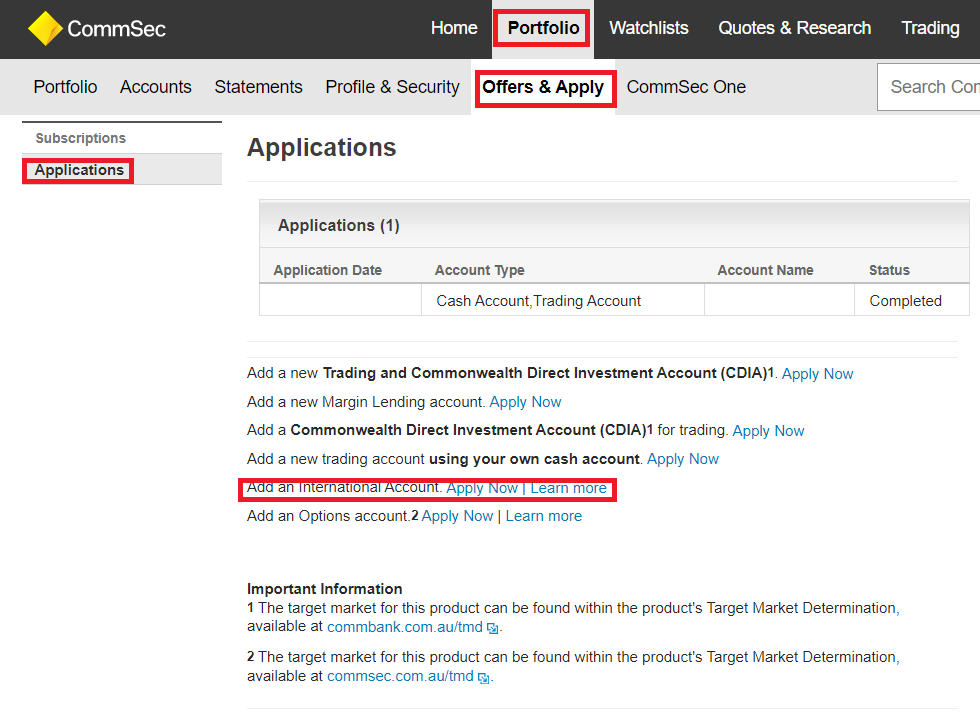
Task: Click Account Type column header
Action: [479, 270]
